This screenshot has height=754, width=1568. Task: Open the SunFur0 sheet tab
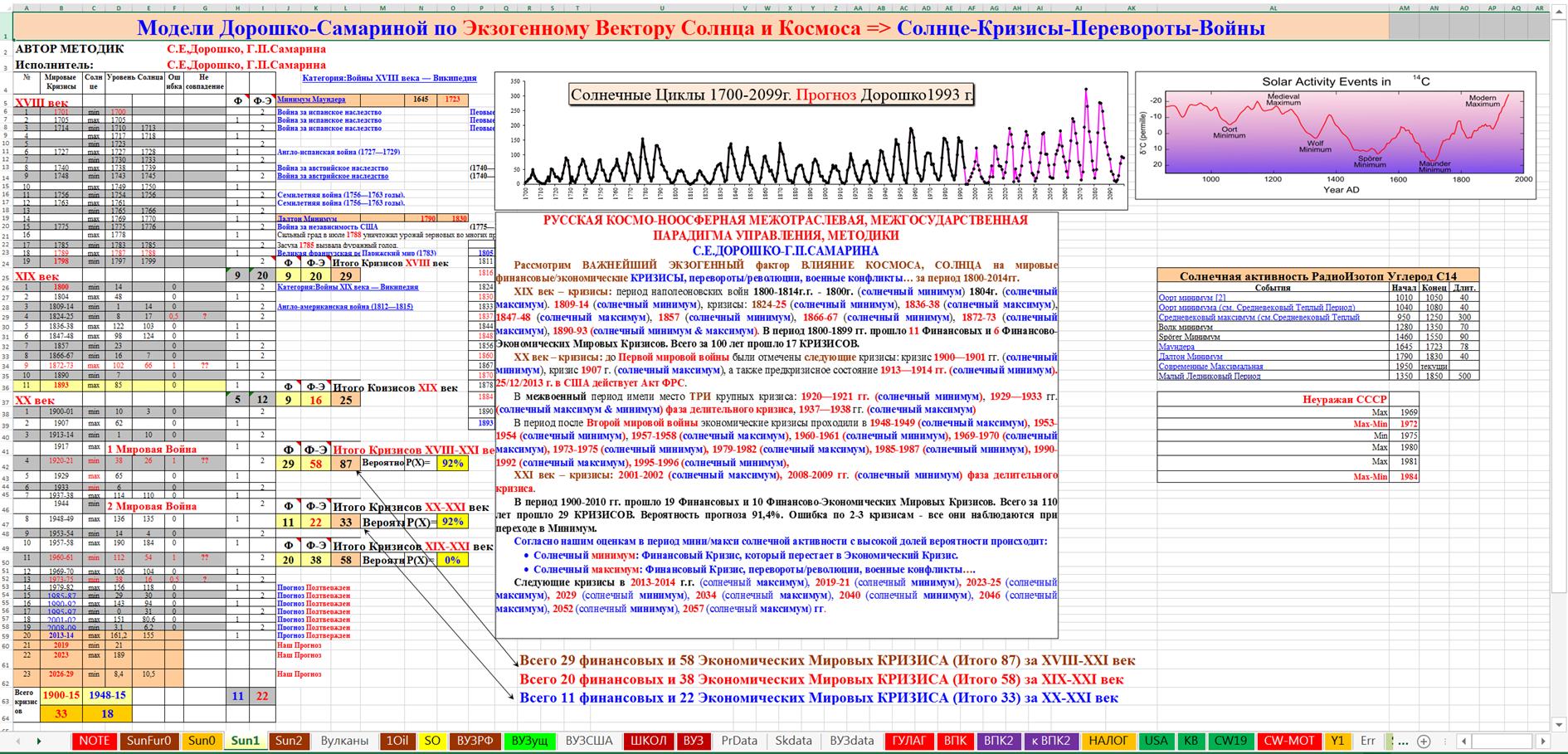click(x=149, y=741)
